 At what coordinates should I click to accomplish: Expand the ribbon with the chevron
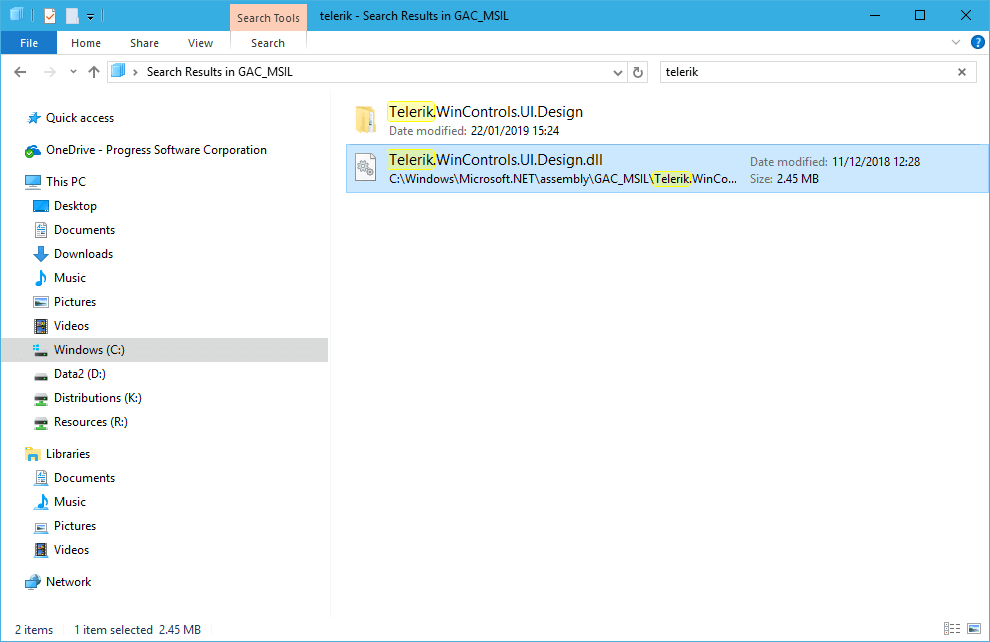(x=956, y=42)
